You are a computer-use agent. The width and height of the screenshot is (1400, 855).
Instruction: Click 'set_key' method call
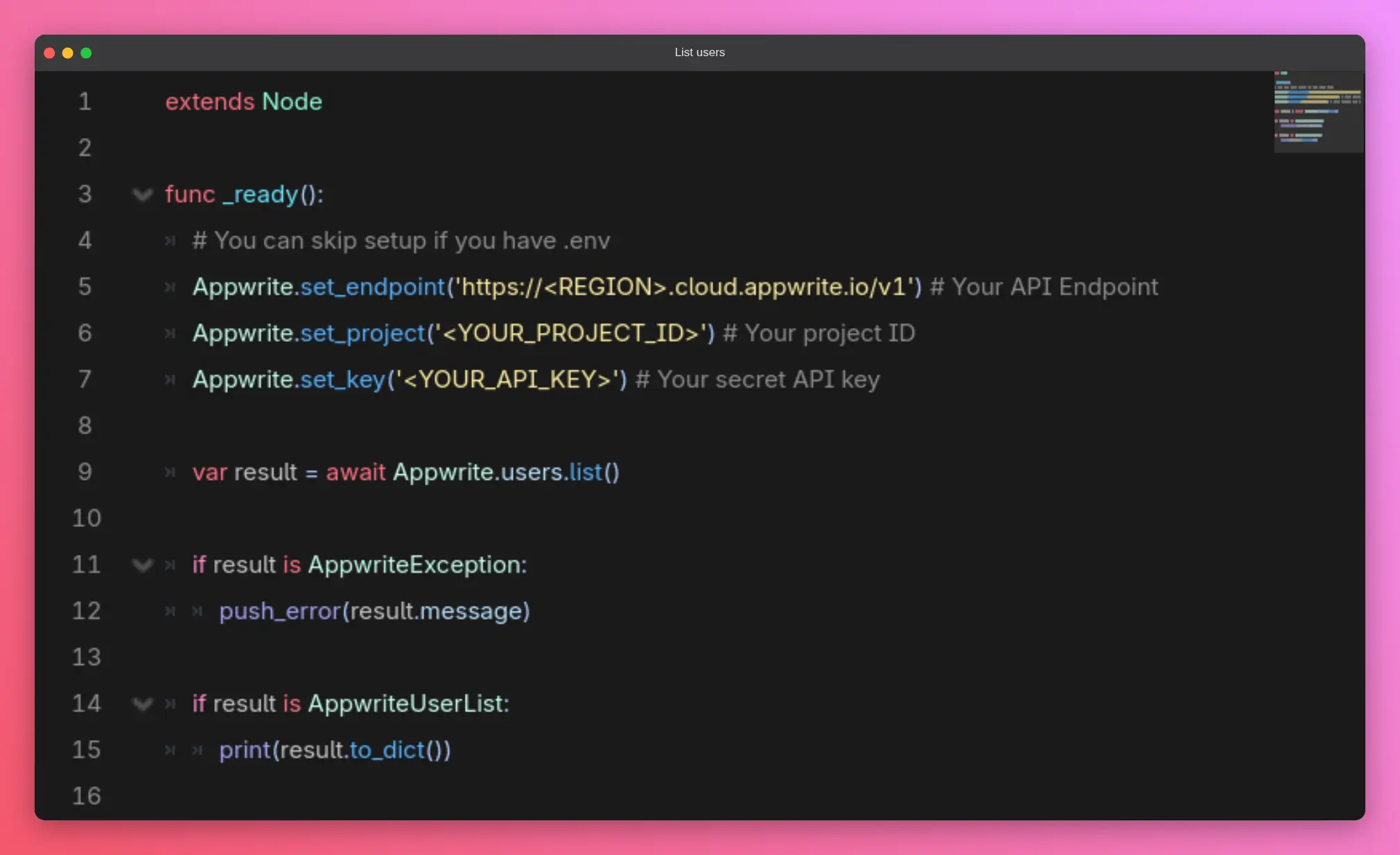[342, 379]
